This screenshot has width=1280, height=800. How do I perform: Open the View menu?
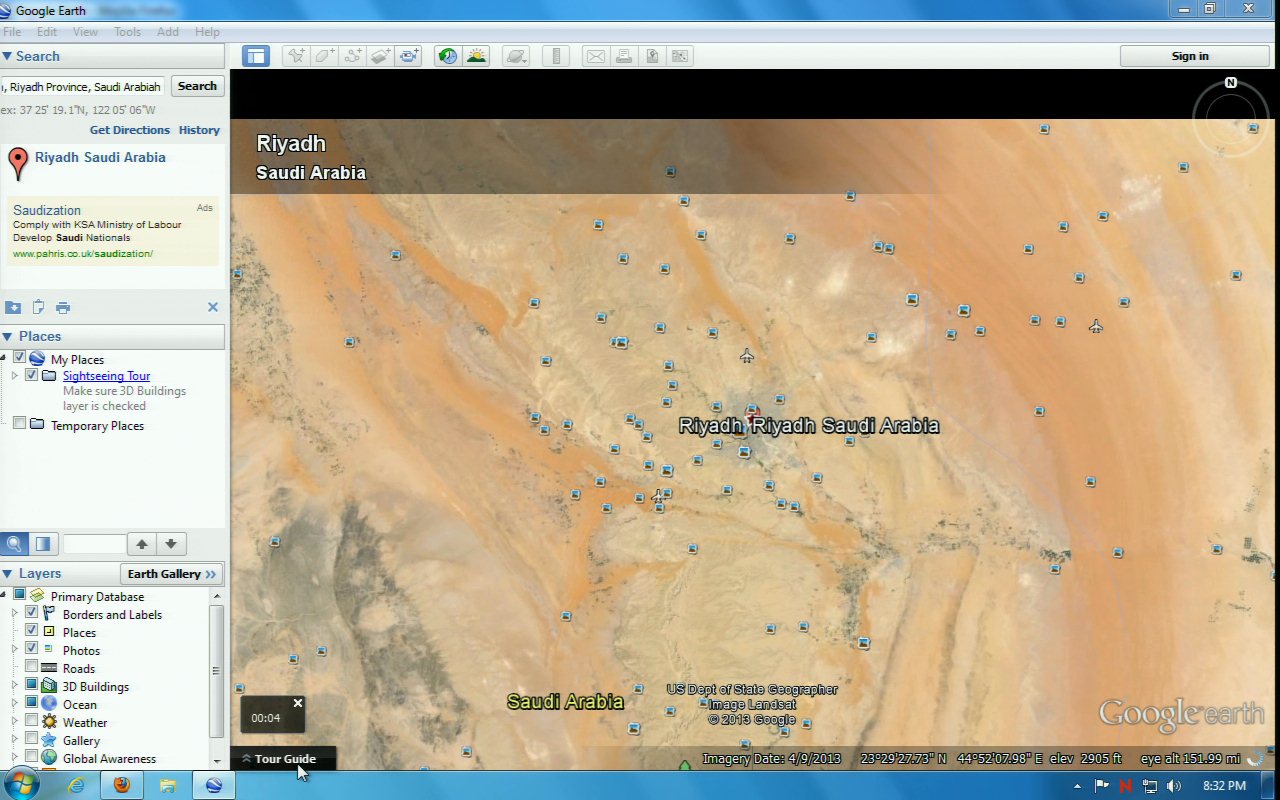[85, 32]
